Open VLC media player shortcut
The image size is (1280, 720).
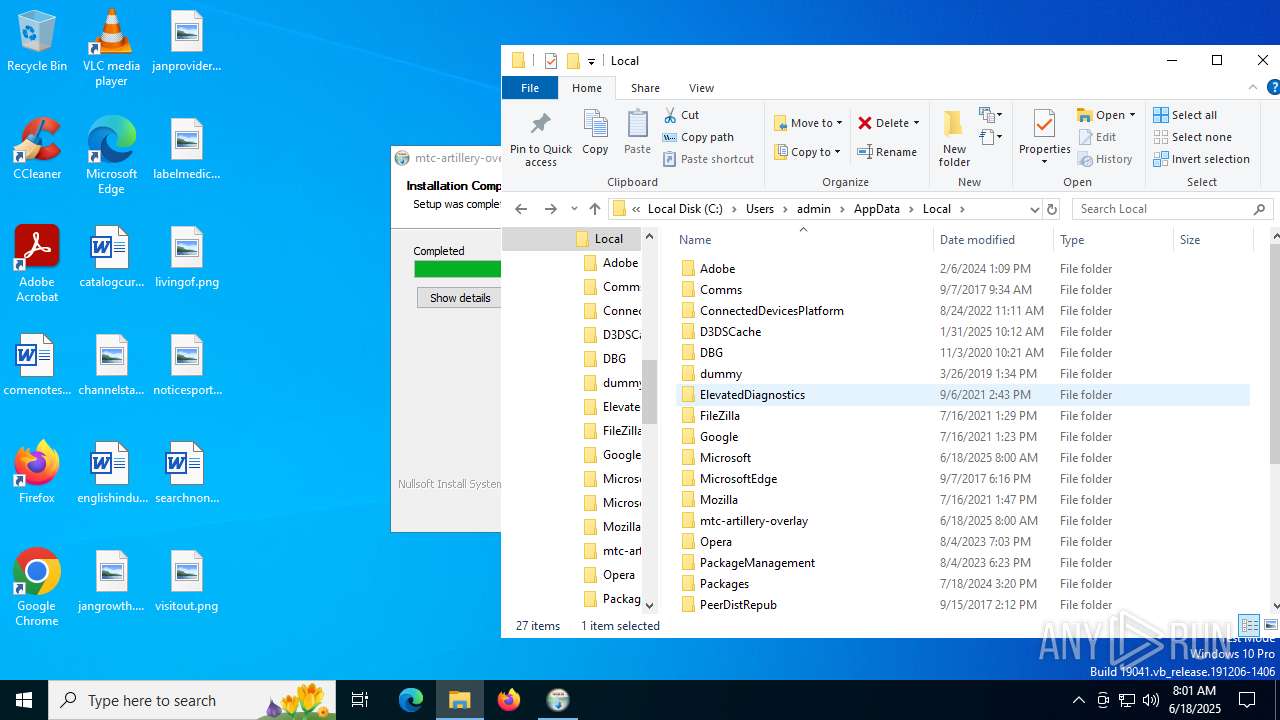point(111,48)
